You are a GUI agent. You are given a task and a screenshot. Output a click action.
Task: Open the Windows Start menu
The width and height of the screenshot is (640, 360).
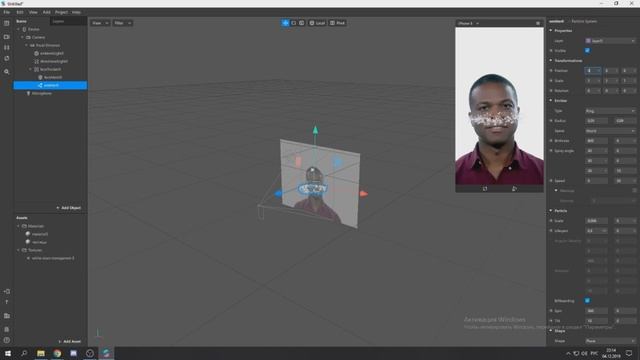click(x=8, y=353)
